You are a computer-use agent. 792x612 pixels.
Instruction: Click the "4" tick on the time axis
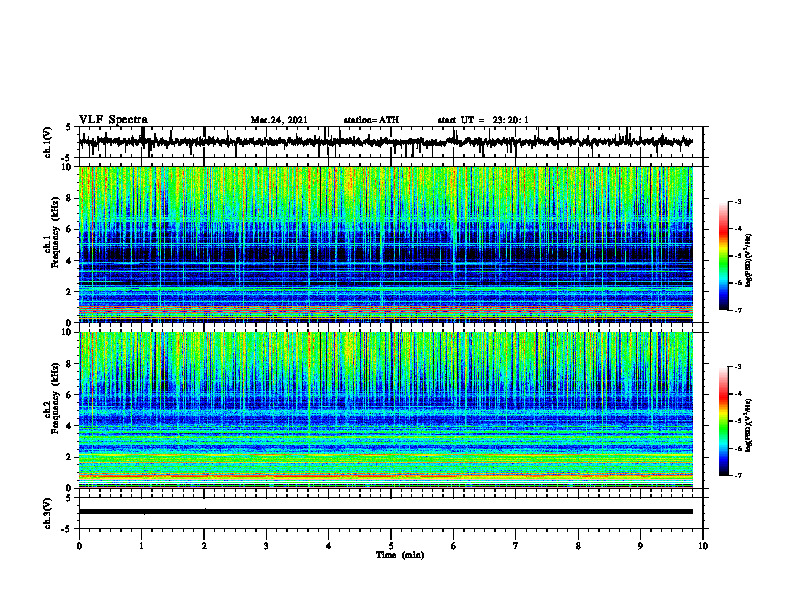329,546
